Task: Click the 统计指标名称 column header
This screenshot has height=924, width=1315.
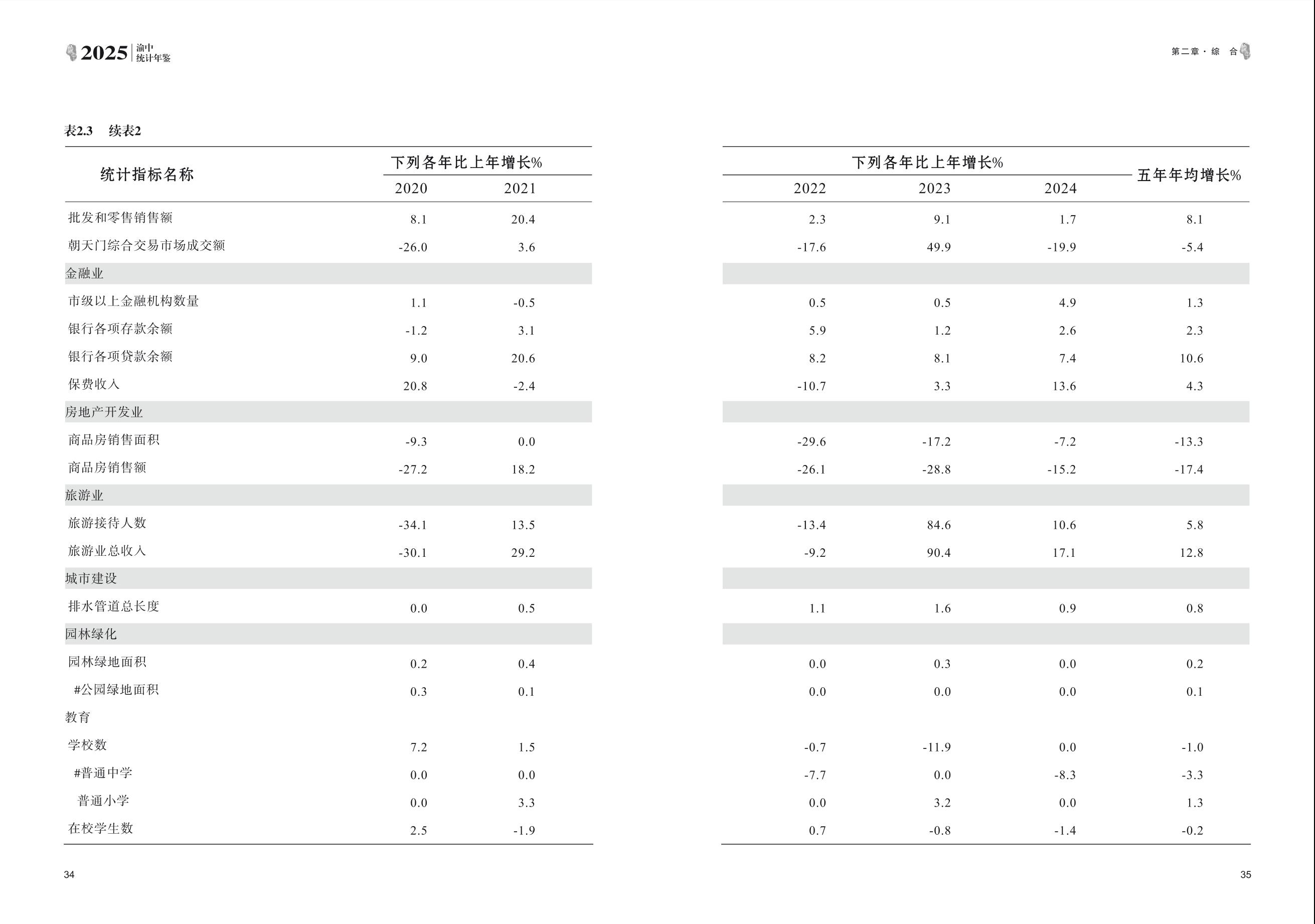Action: [147, 175]
